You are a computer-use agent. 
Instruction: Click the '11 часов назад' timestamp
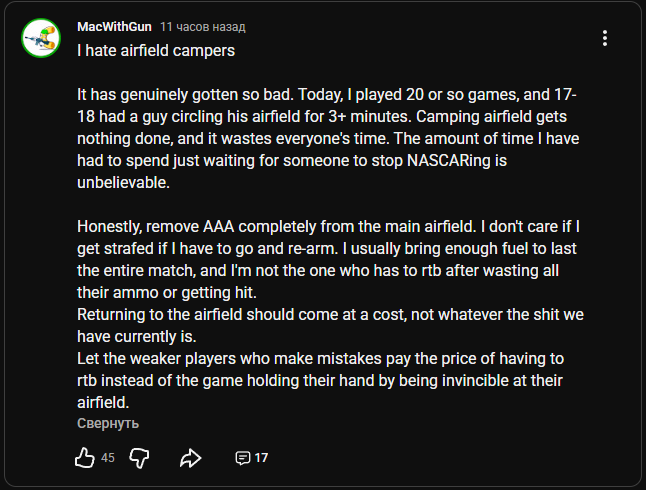point(203,26)
